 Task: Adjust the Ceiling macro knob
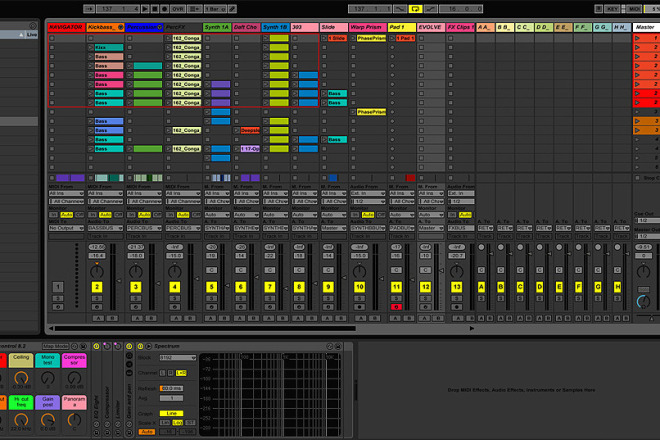point(21,378)
